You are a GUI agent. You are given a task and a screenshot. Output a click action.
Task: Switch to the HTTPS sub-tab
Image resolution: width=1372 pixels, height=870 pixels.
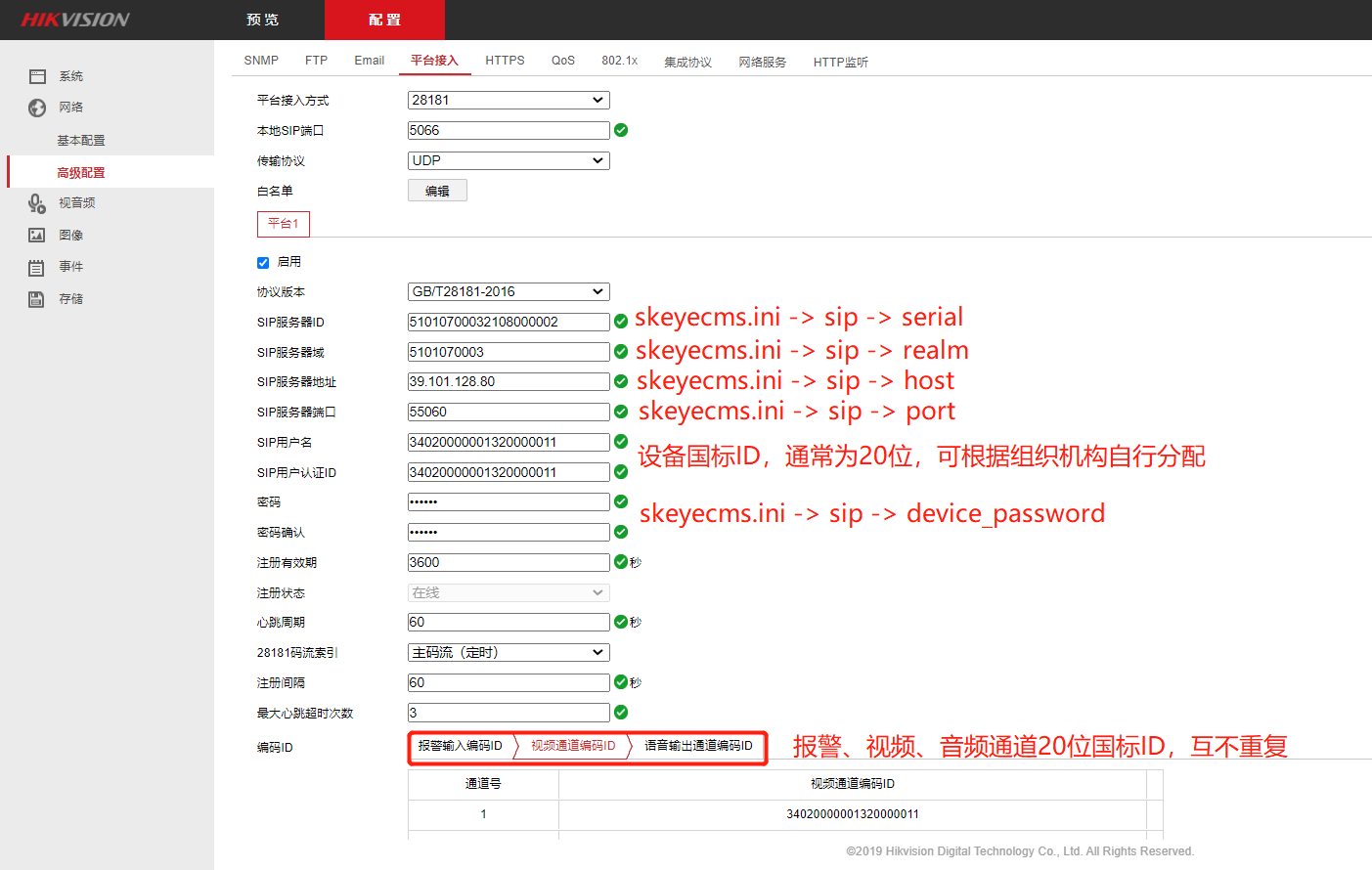[505, 60]
